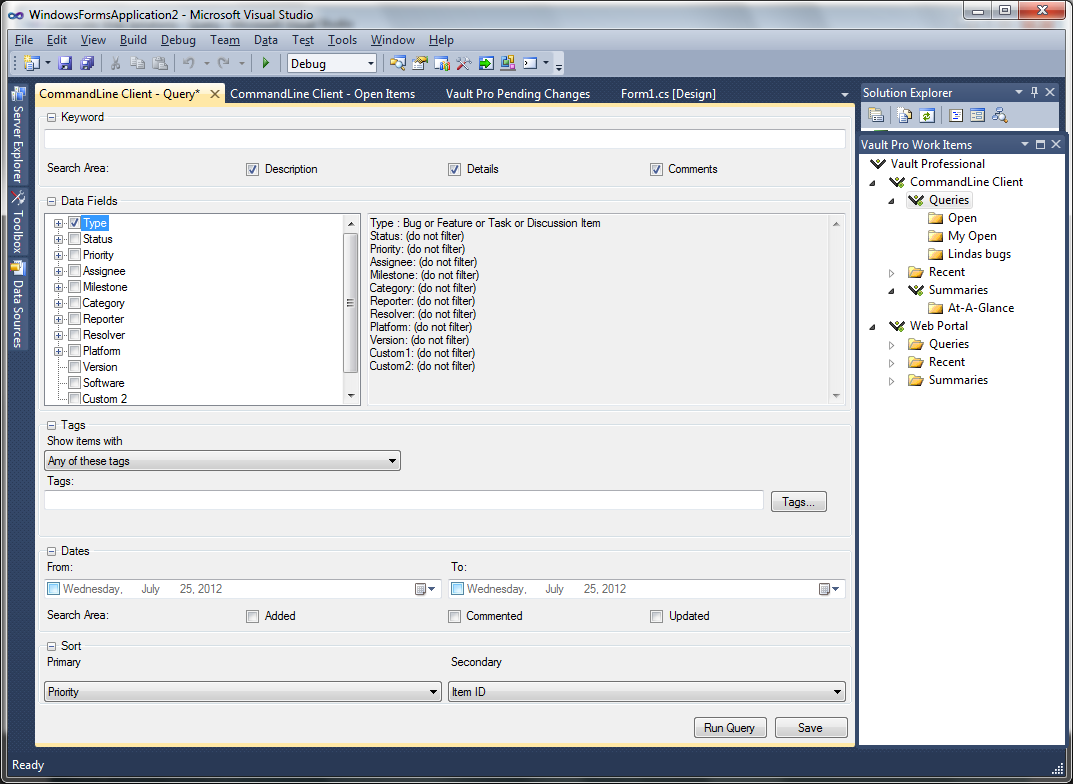This screenshot has width=1073, height=784.
Task: Check the Commented dates checkbox
Action: [x=454, y=616]
